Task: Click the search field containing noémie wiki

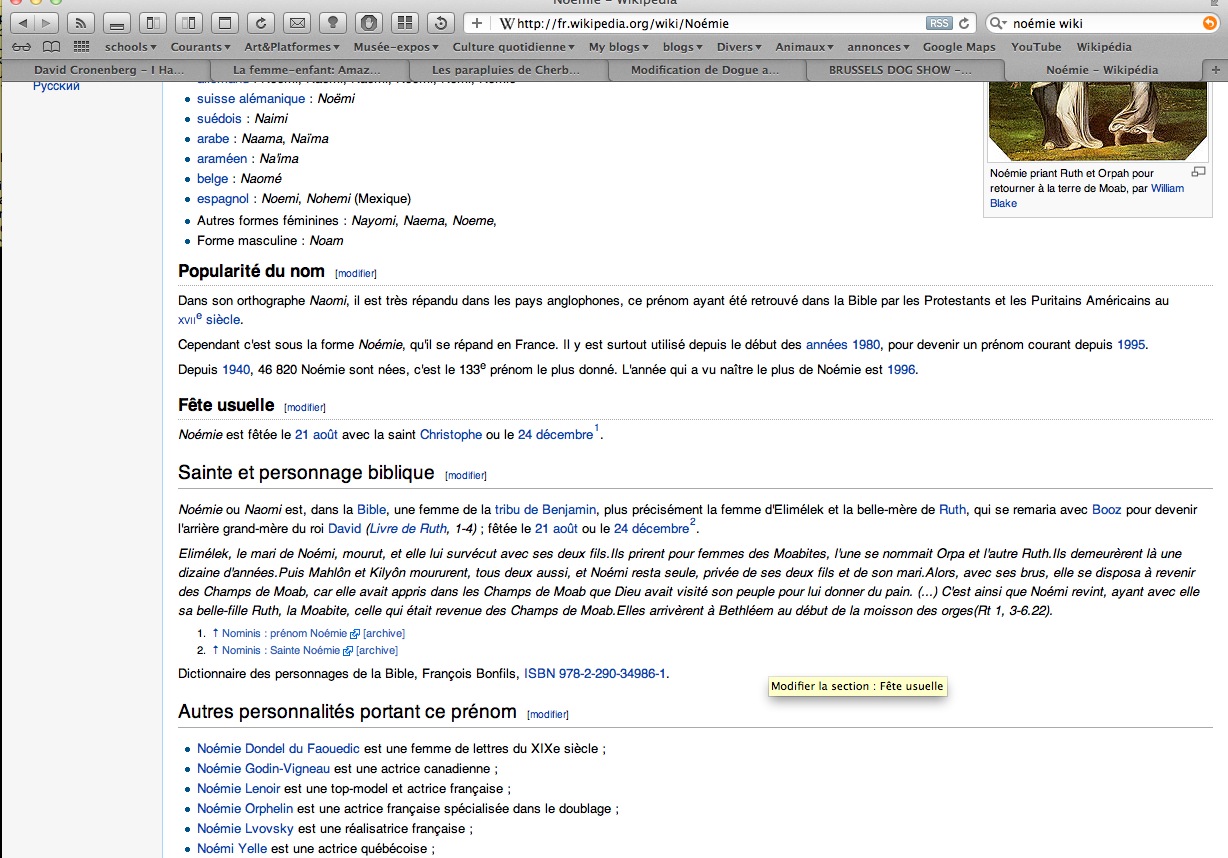Action: pos(1105,23)
